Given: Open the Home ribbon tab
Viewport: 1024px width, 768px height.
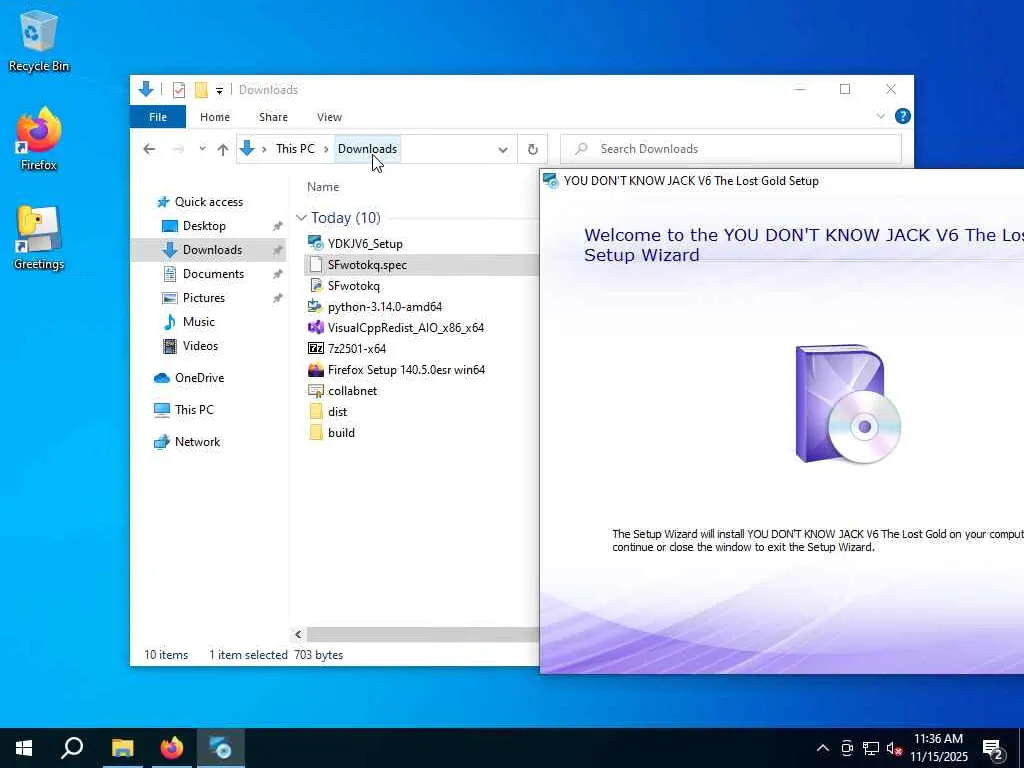Looking at the screenshot, I should tap(215, 117).
